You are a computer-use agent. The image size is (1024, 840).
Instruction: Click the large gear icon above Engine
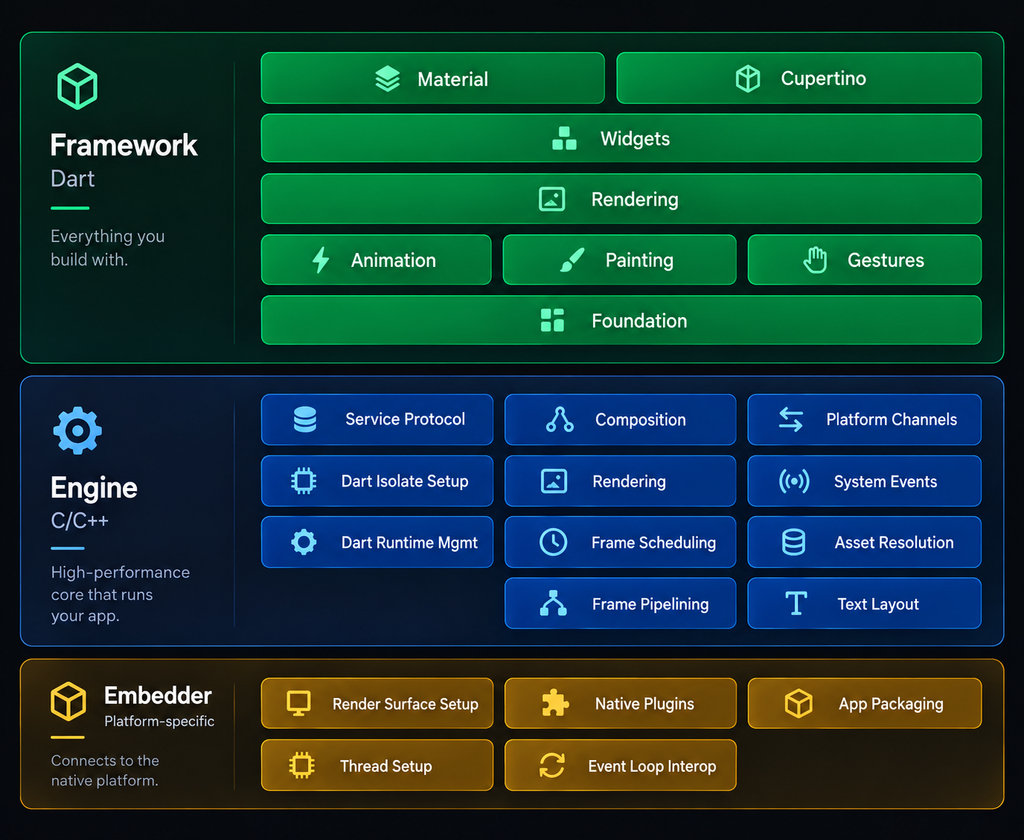pyautogui.click(x=77, y=430)
